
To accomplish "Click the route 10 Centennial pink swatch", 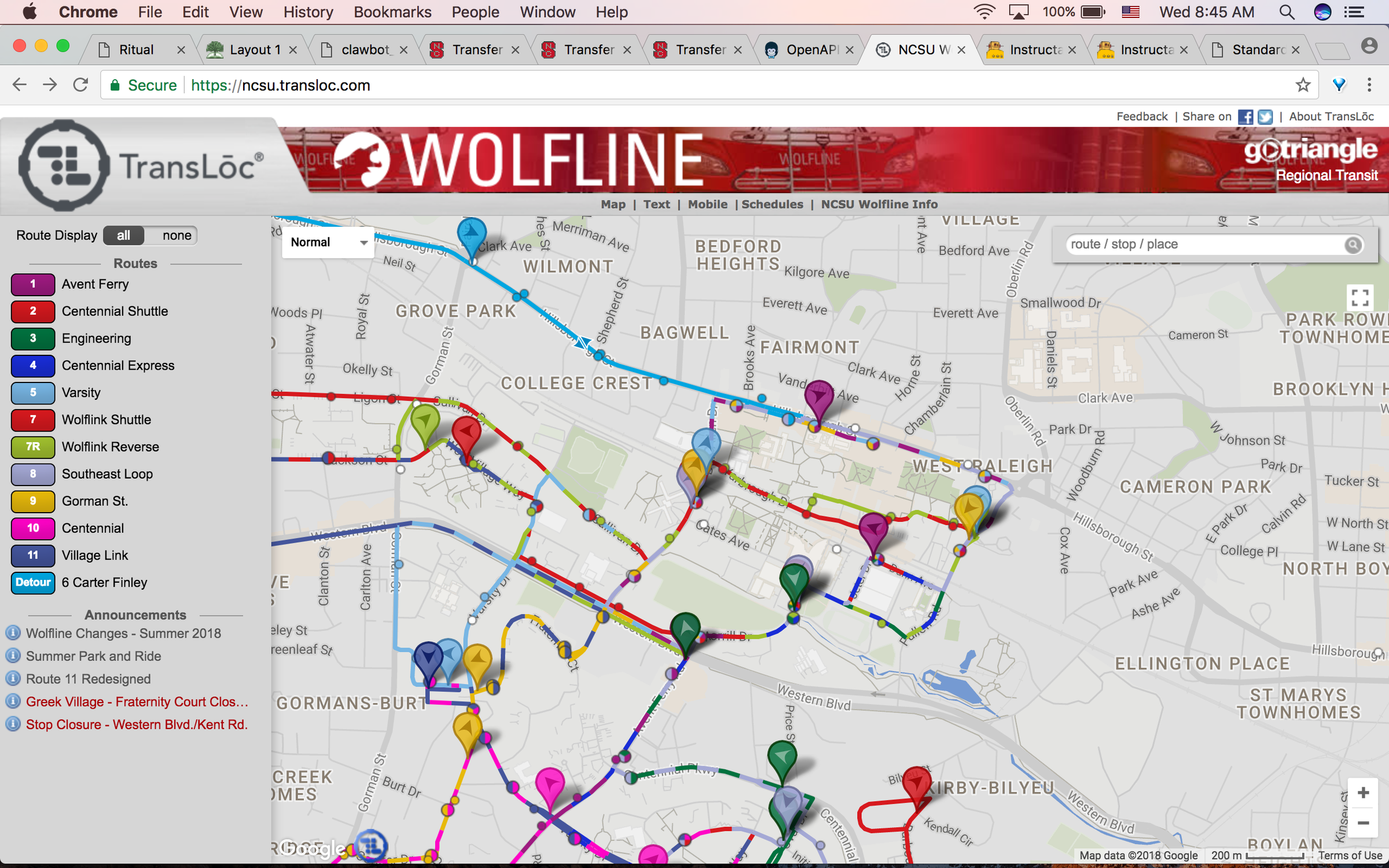I will 33,528.
